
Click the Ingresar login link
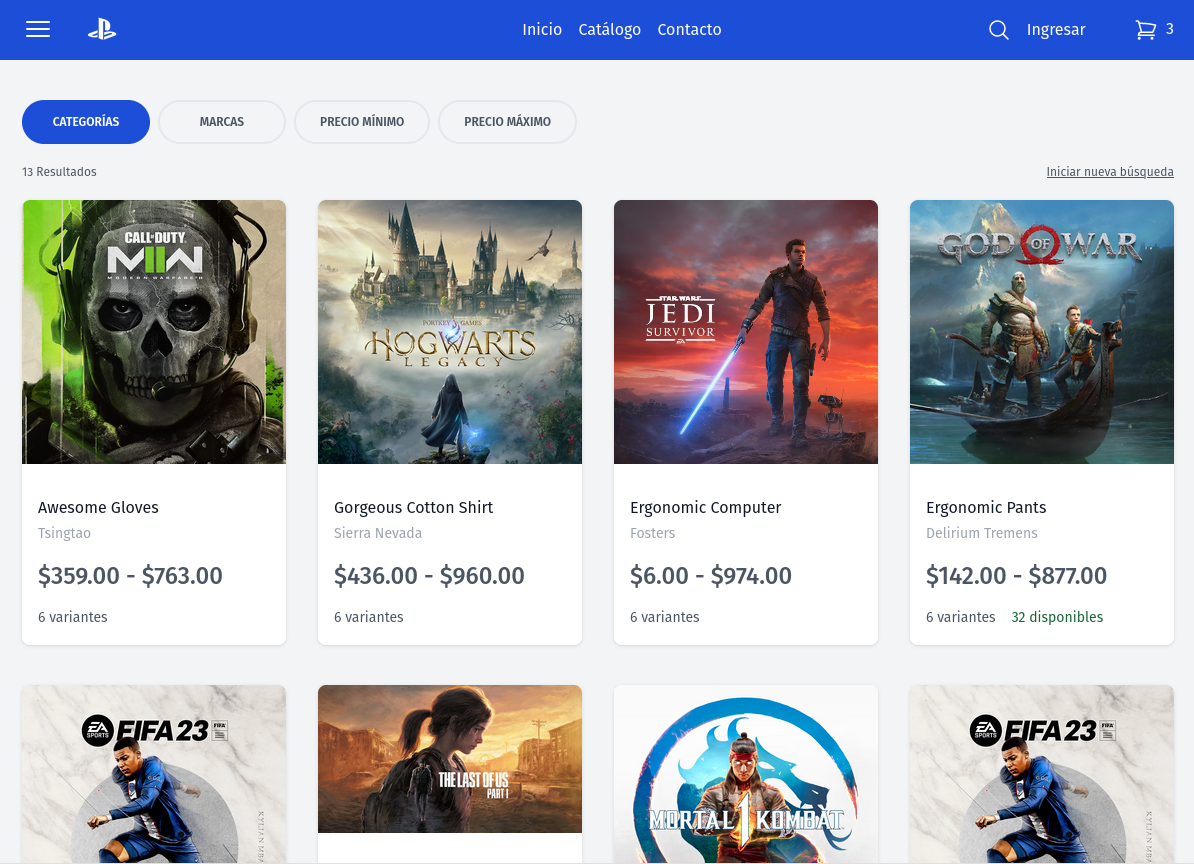click(x=1055, y=30)
